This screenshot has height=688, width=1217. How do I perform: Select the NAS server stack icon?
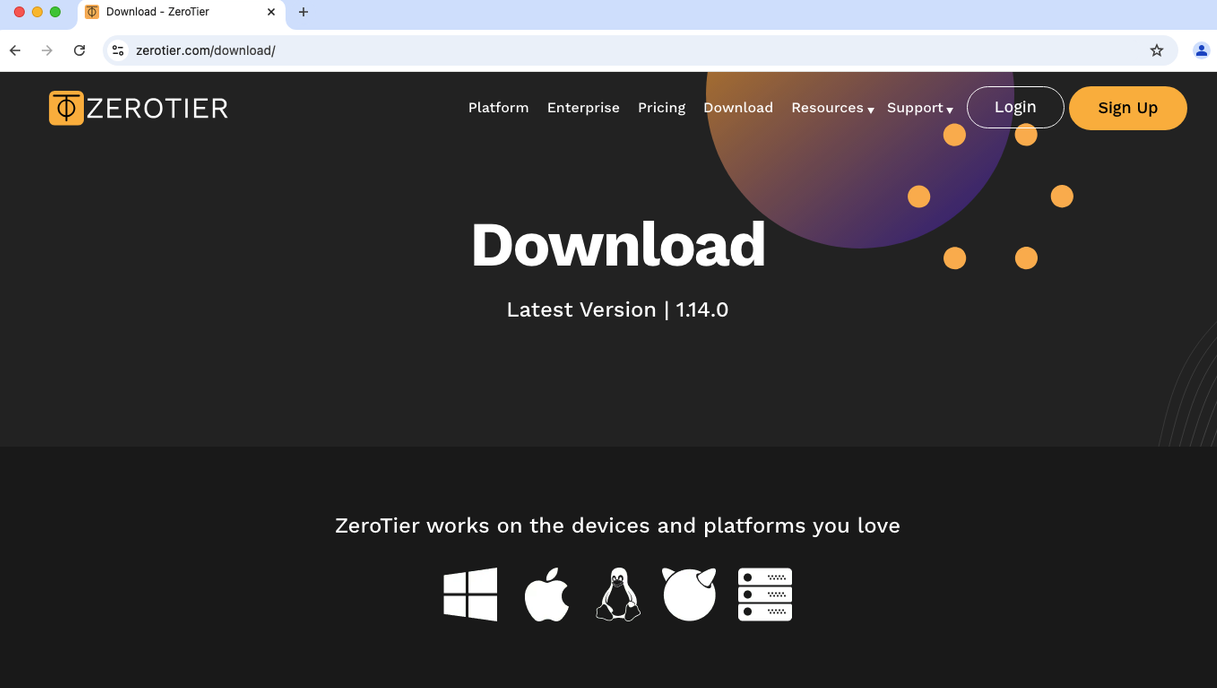(764, 594)
